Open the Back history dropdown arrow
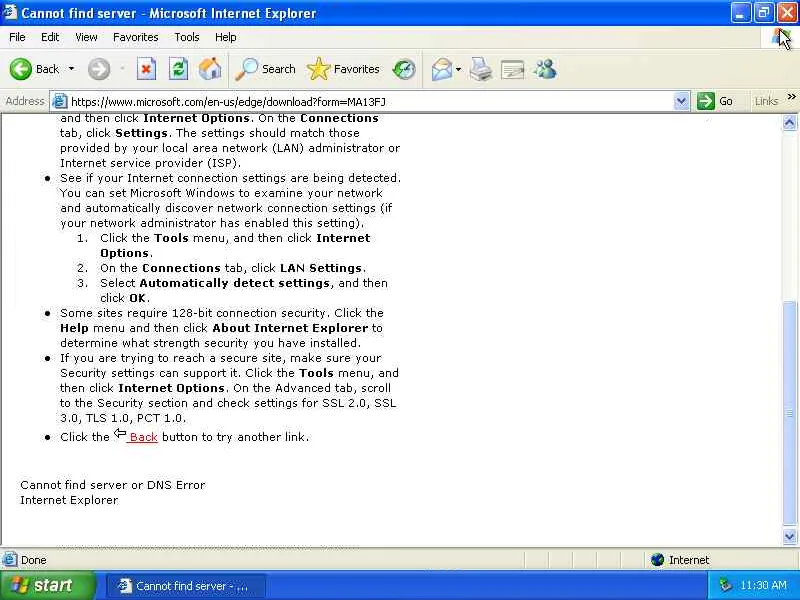800x600 pixels. click(71, 69)
